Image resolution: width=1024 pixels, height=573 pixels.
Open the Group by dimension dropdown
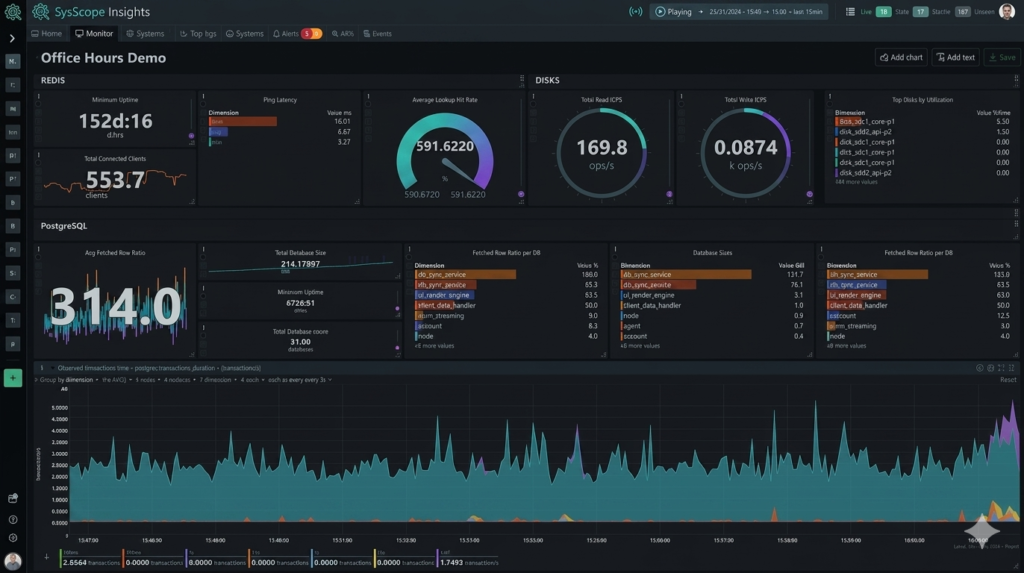pyautogui.click(x=68, y=380)
